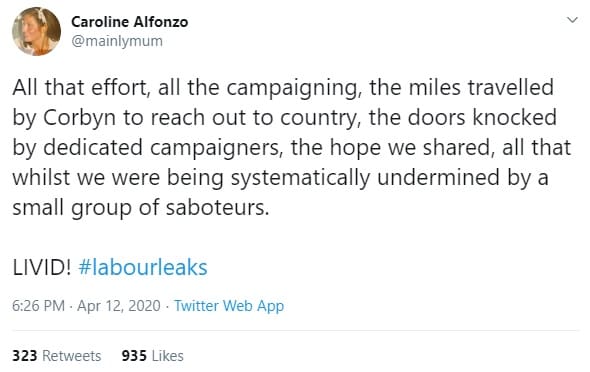Click the word LIVID! in tweet

(x=42, y=267)
